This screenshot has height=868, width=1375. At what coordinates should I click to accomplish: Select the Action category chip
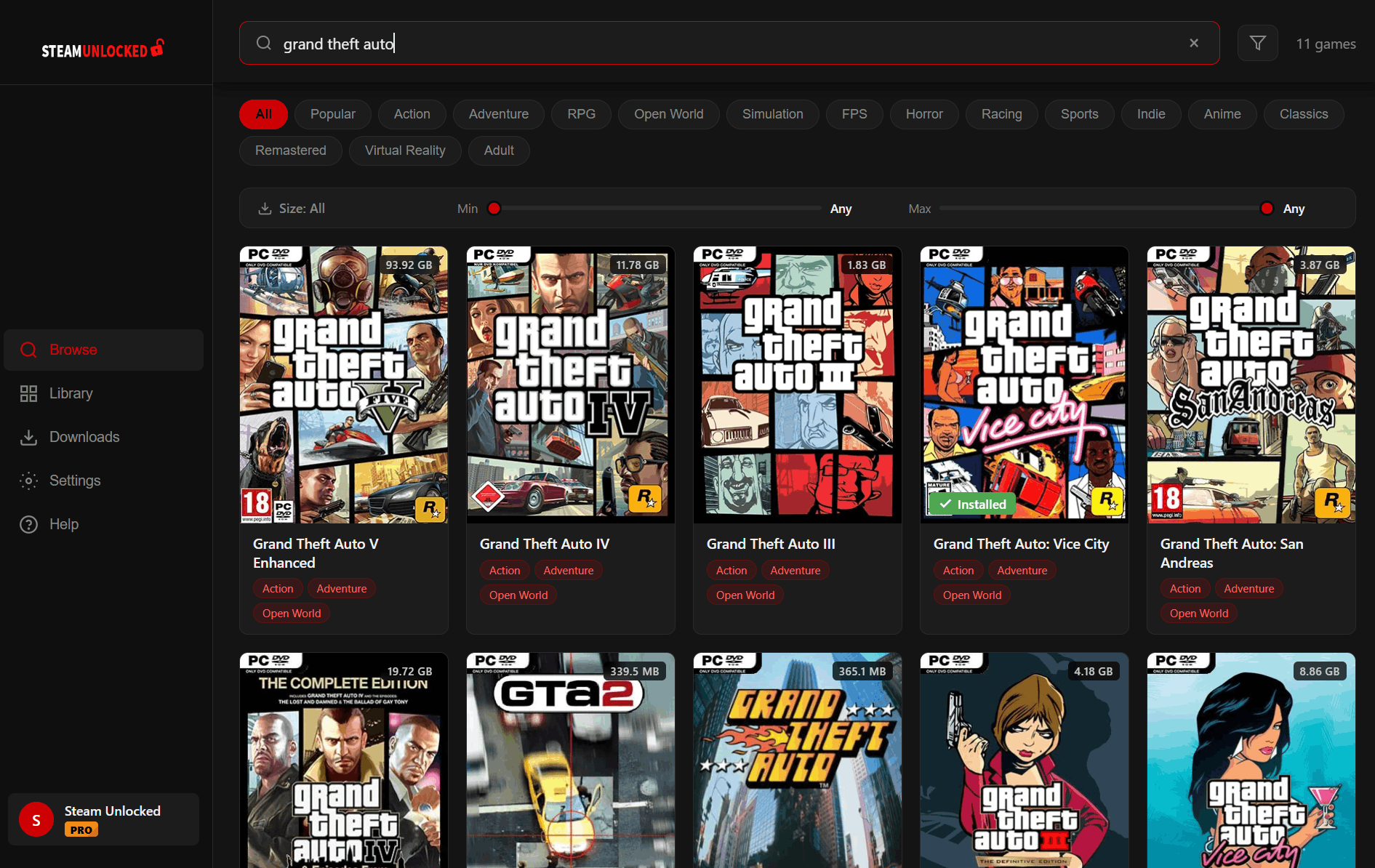[x=412, y=114]
